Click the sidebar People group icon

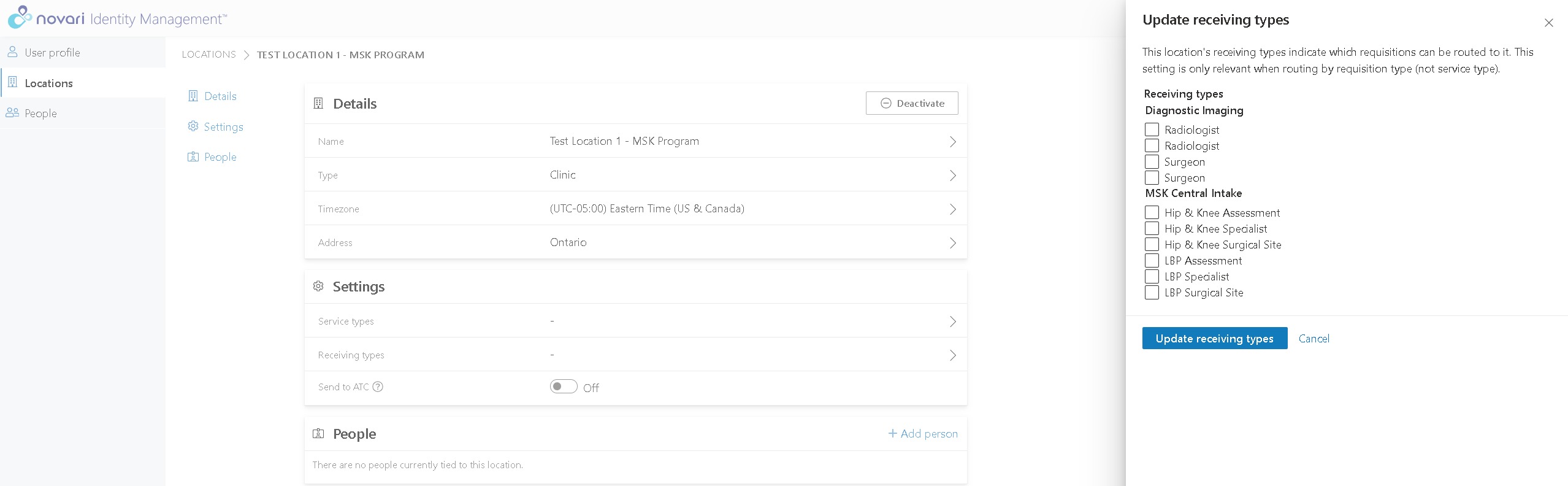[12, 113]
